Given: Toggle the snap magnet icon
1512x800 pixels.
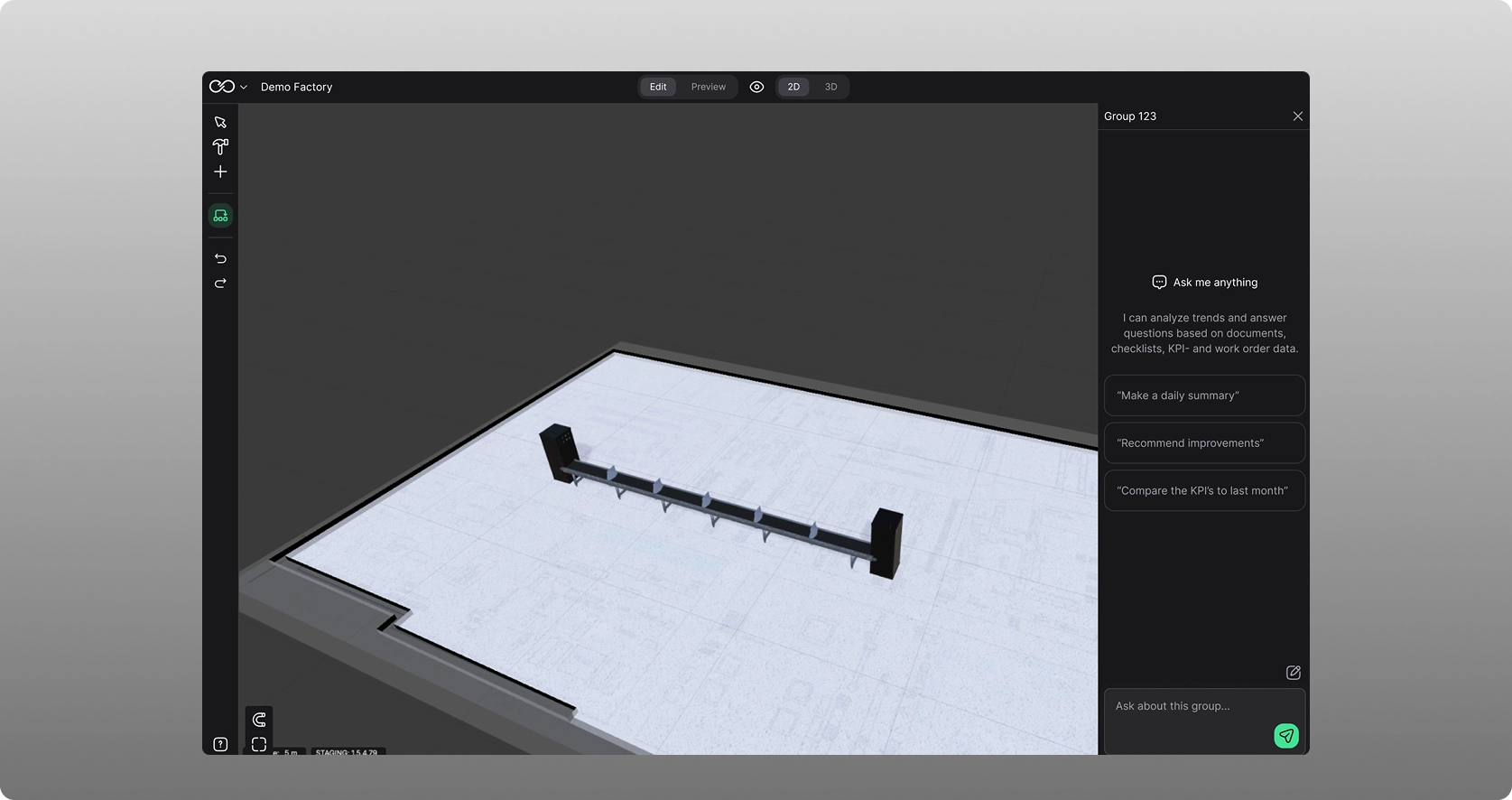Looking at the screenshot, I should pos(259,720).
